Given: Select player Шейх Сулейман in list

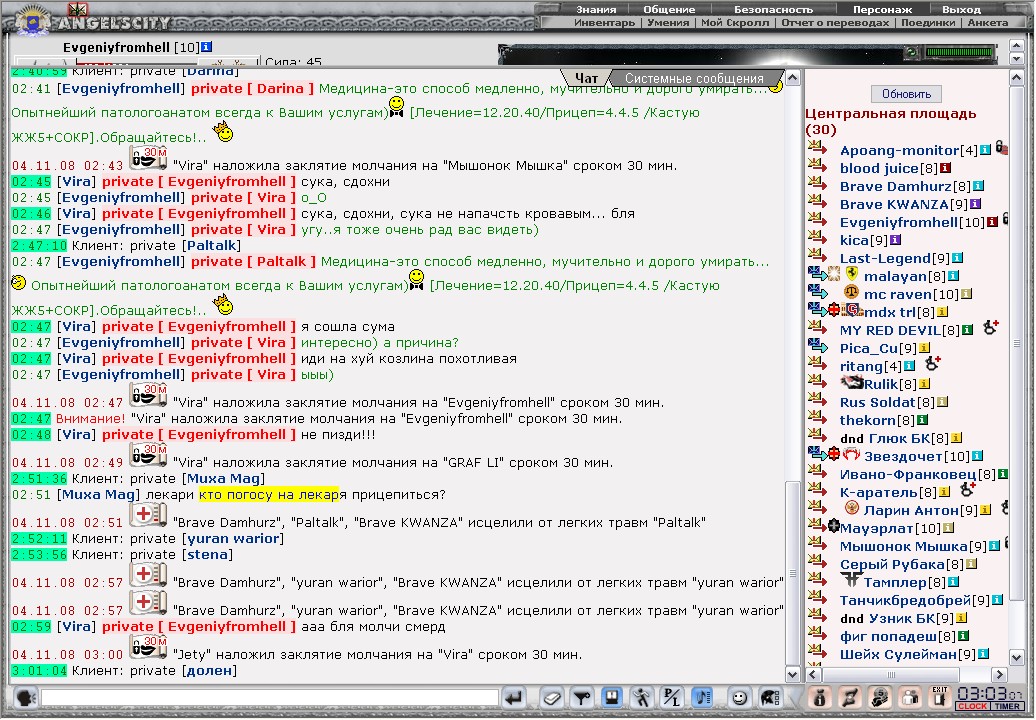Looking at the screenshot, I should pos(898,654).
